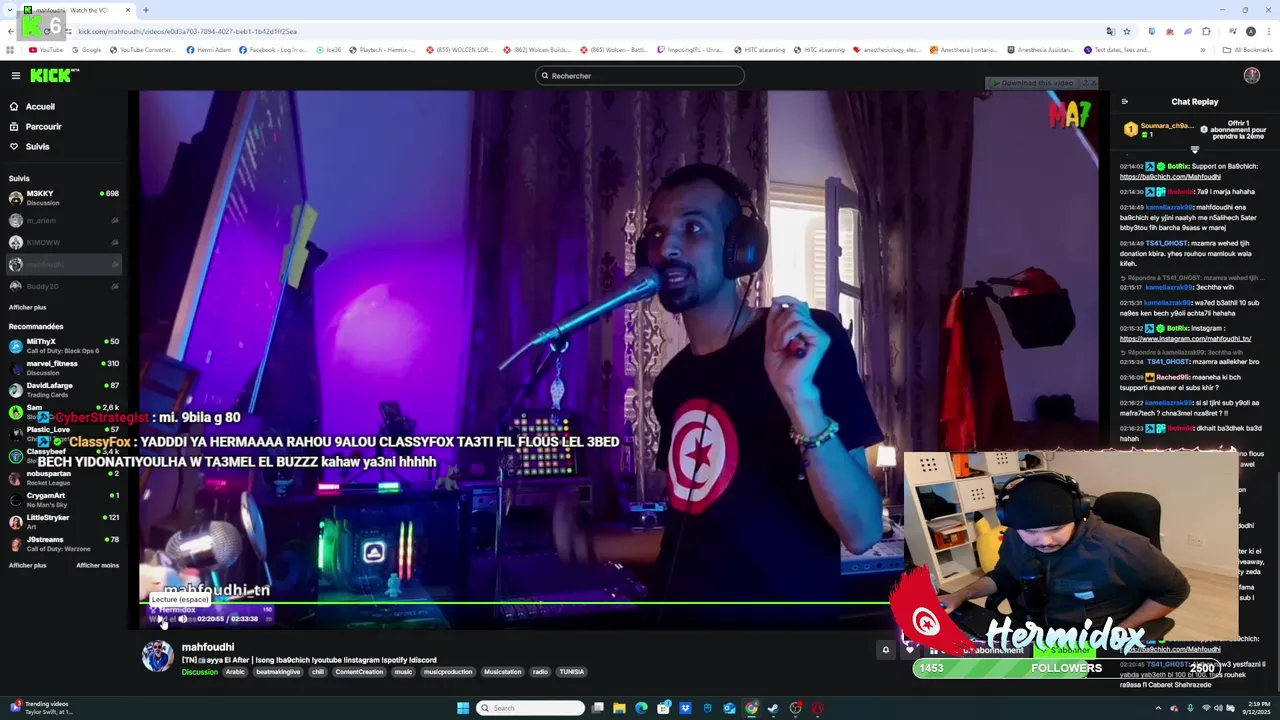This screenshot has height=720, width=1280.
Task: Select the musicproduction tag
Action: [448, 672]
